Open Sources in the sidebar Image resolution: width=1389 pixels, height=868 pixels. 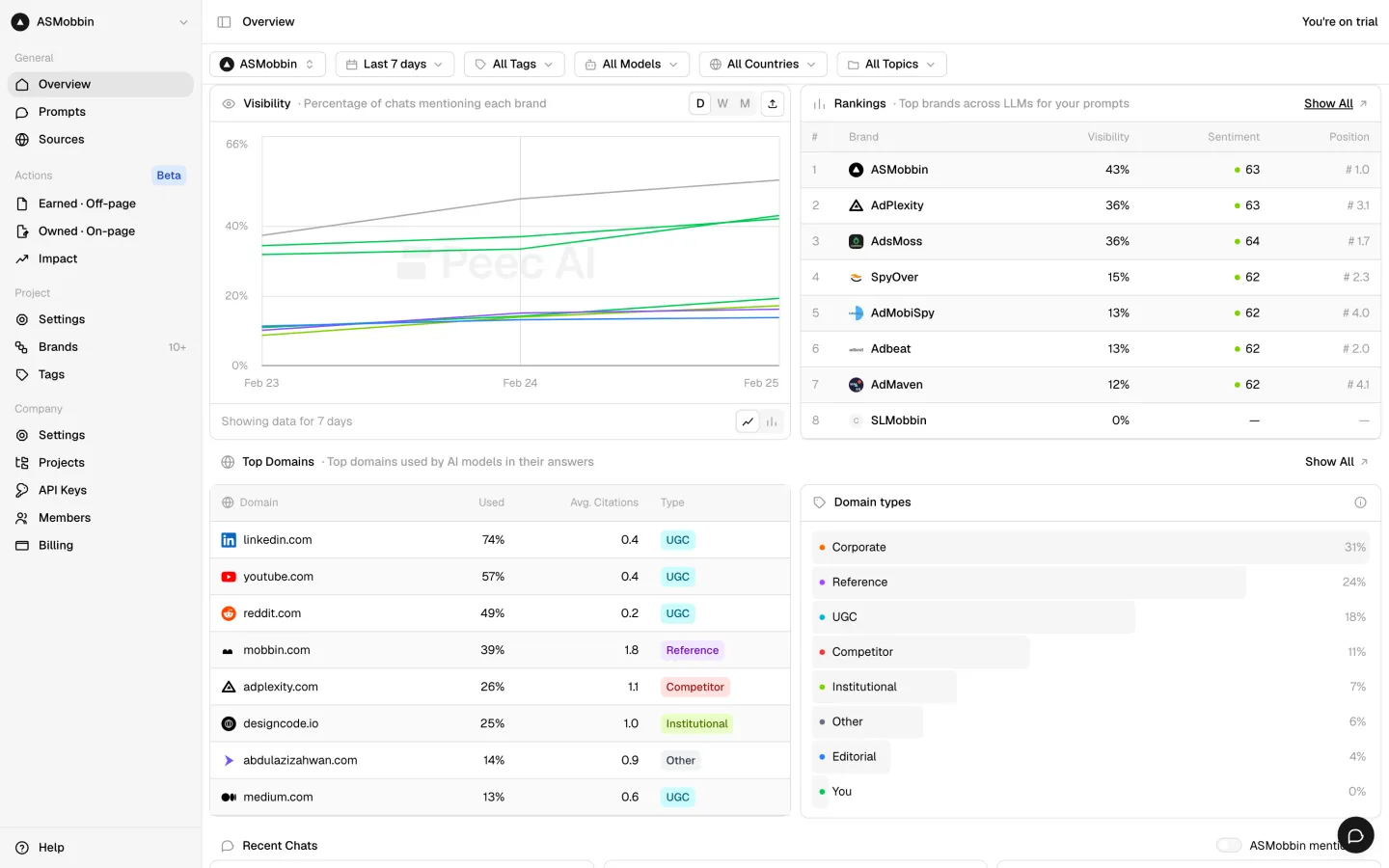[x=100, y=140]
